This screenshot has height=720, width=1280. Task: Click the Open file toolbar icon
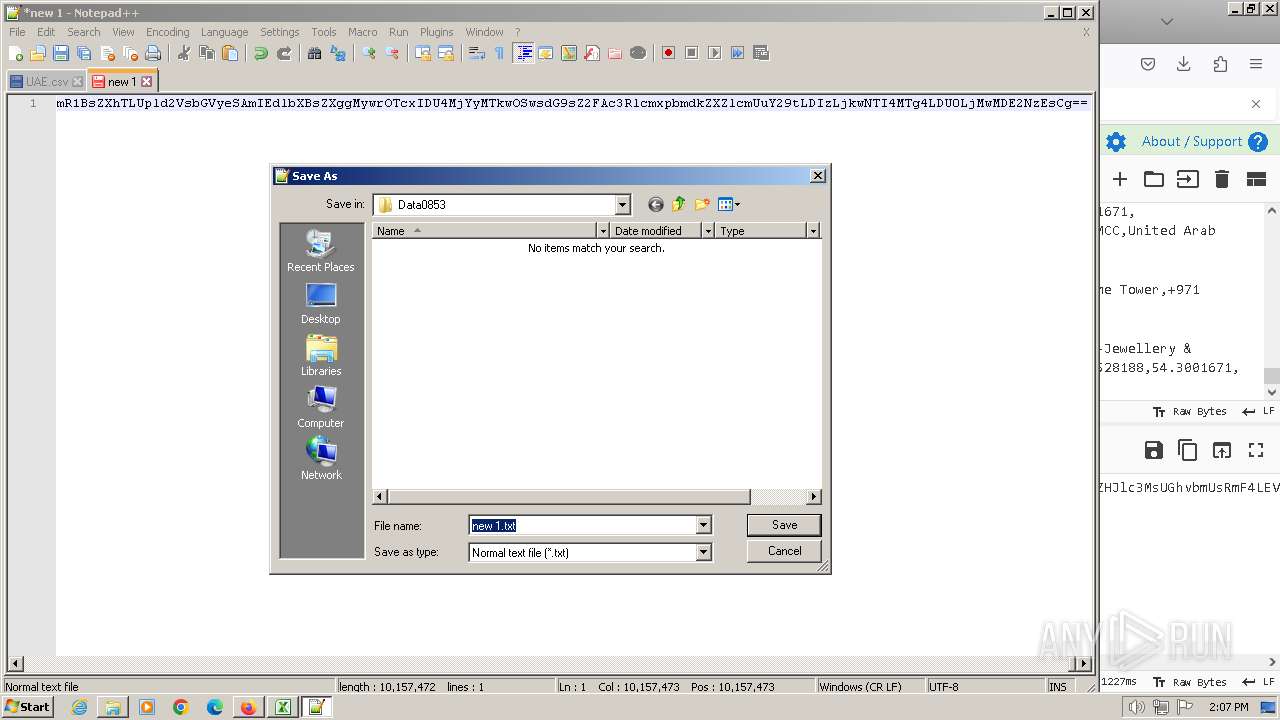(38, 53)
